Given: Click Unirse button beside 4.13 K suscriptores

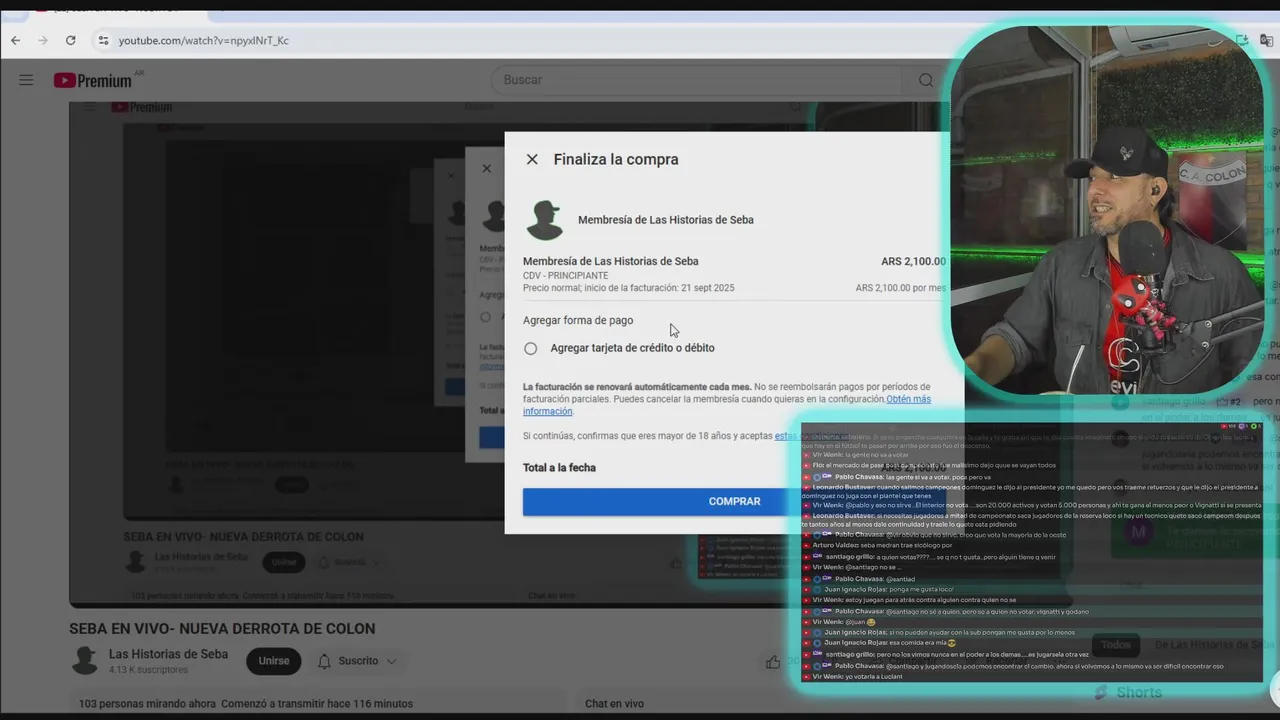Looking at the screenshot, I should [274, 661].
